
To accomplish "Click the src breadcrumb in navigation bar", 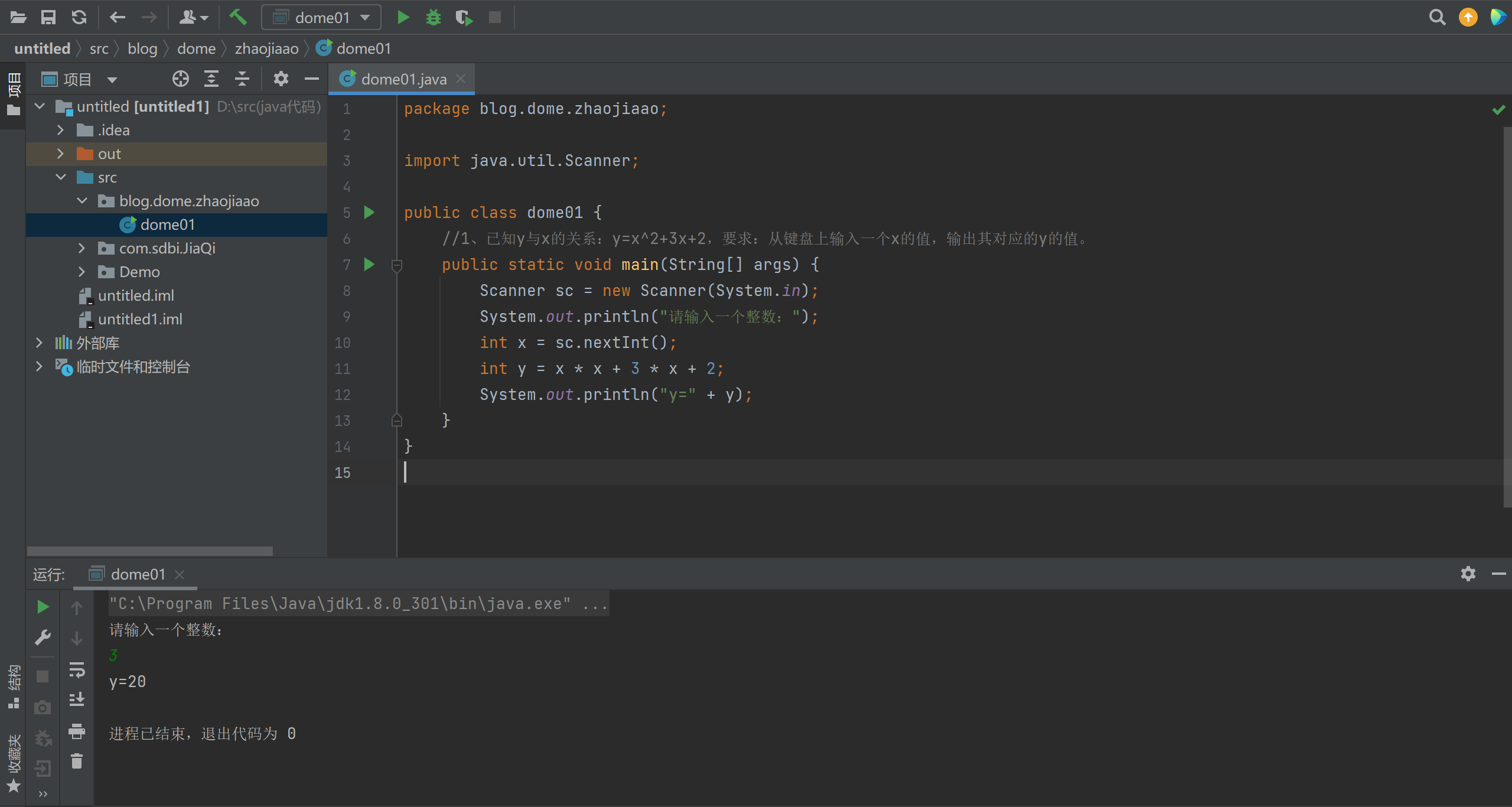I will pos(99,48).
